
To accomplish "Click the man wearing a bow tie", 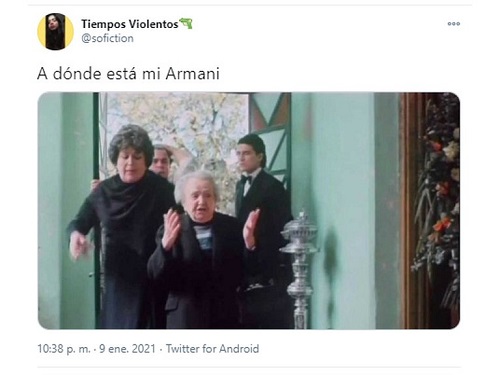I will 263,213.
